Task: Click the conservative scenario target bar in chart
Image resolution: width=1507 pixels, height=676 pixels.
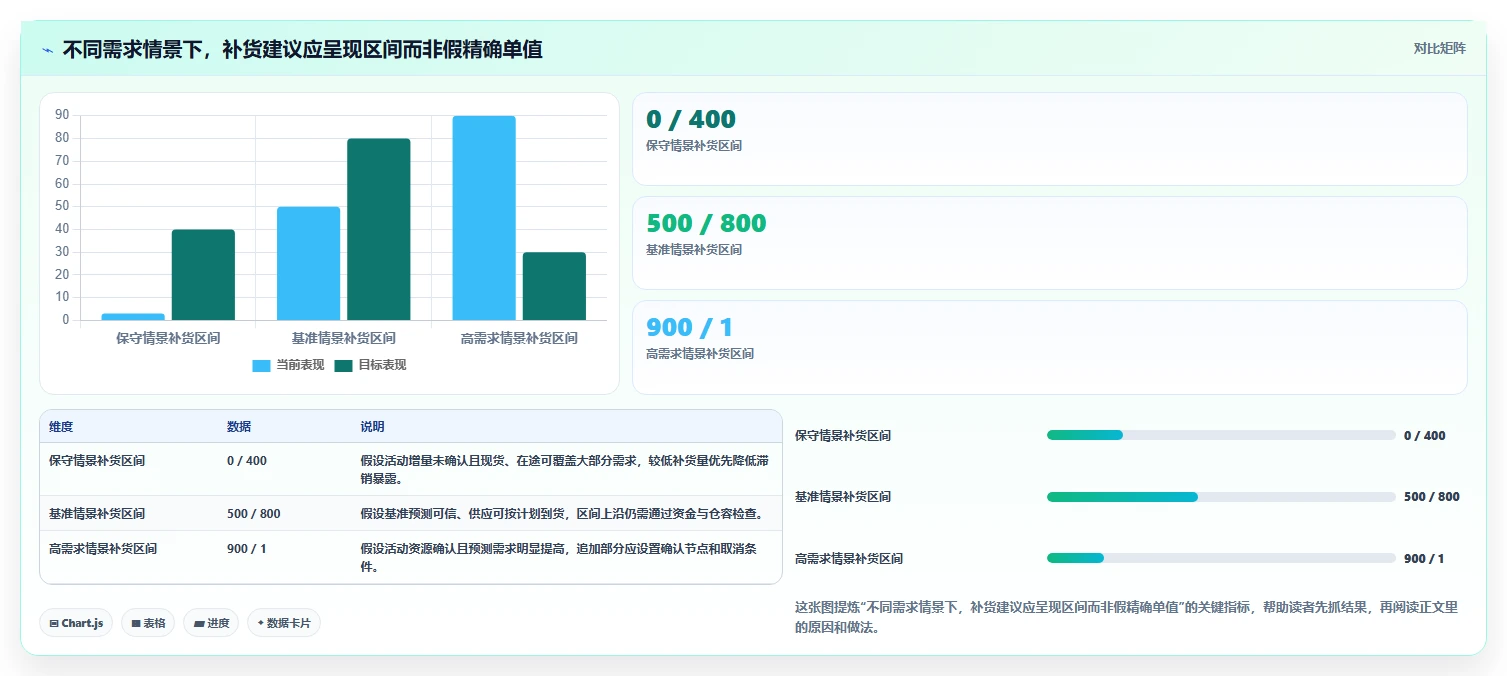Action: 203,275
